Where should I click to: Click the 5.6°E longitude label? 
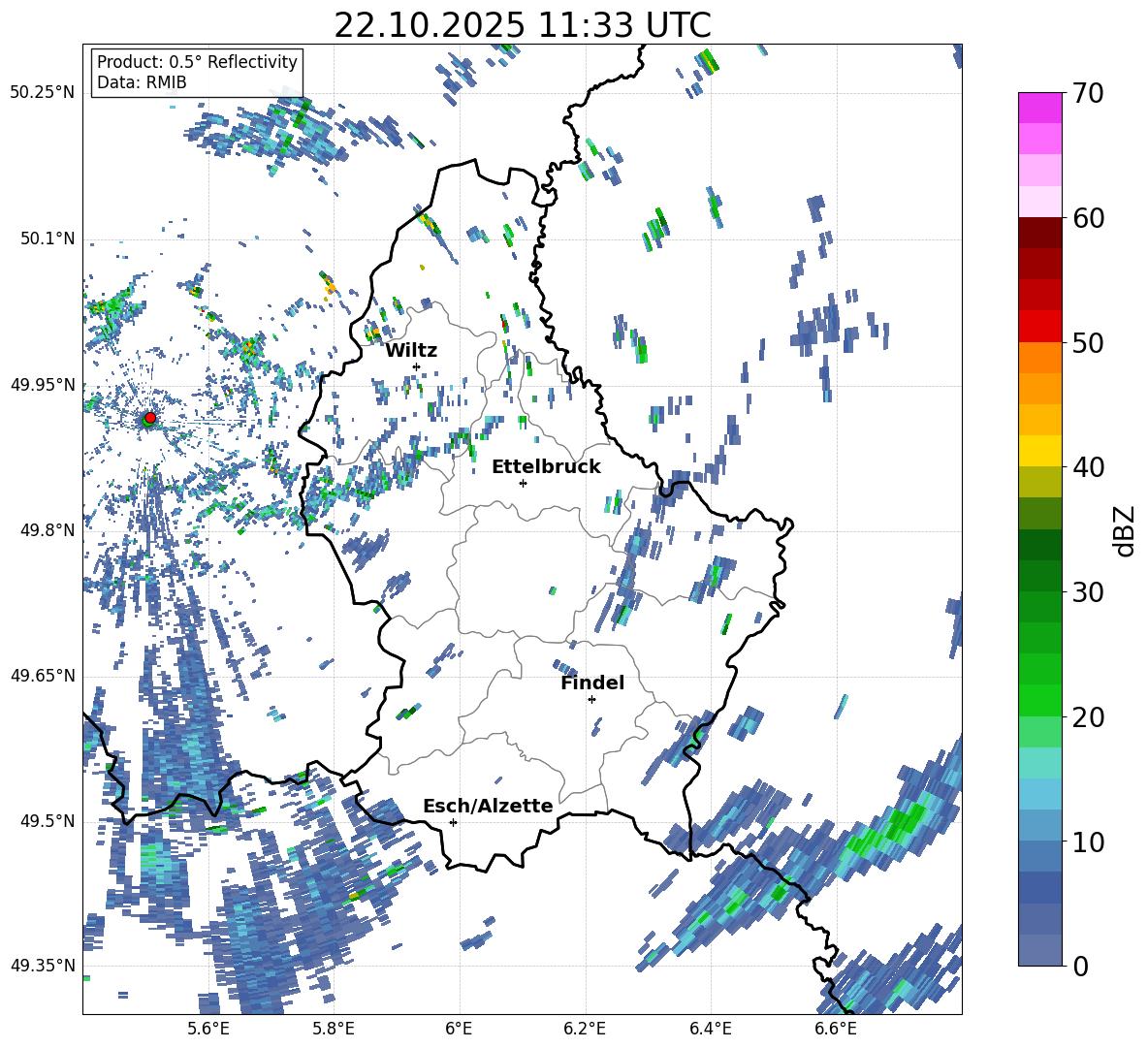pyautogui.click(x=207, y=1029)
